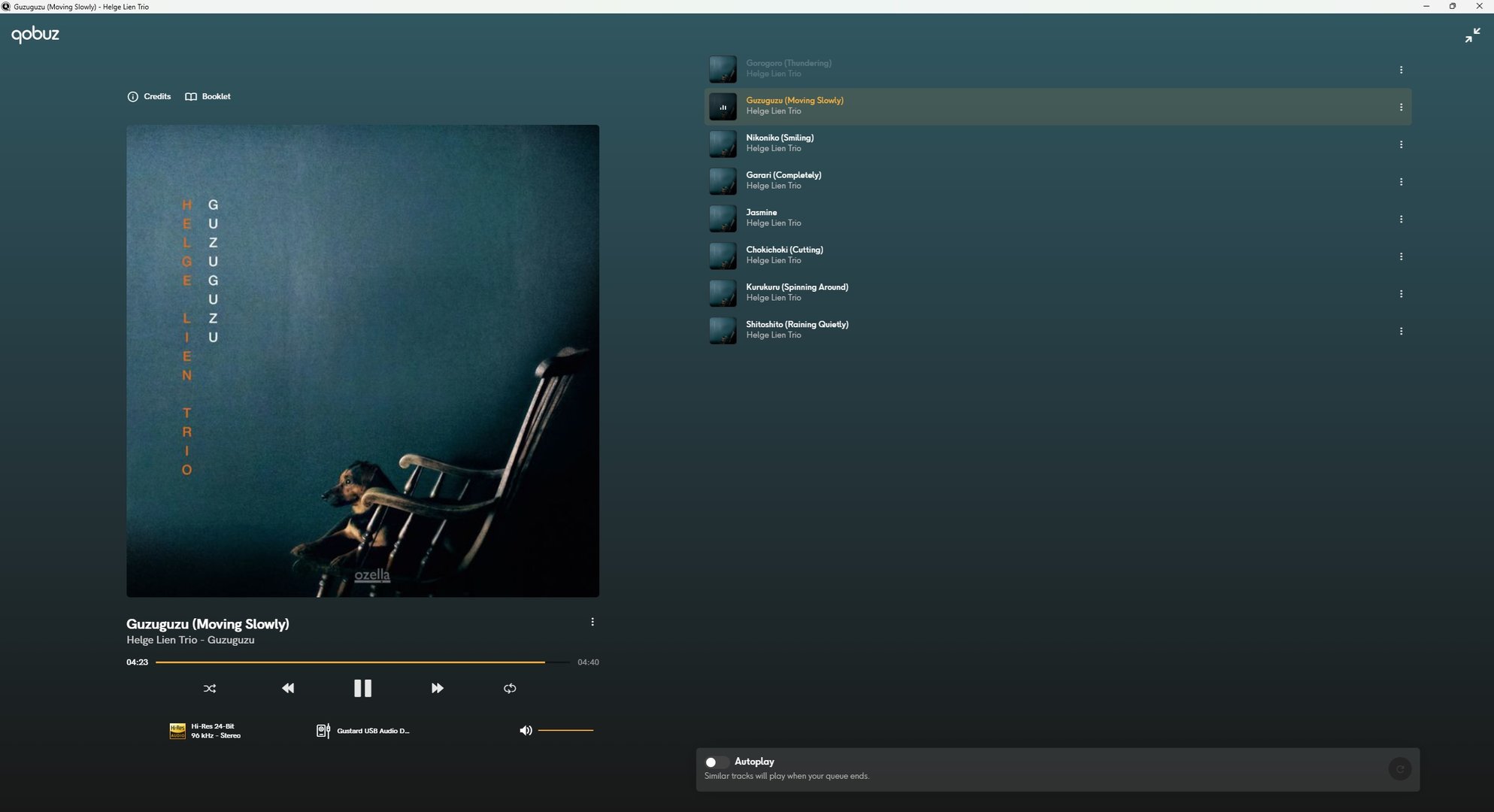Viewport: 1494px width, 812px height.
Task: Go back to previous track
Action: pyautogui.click(x=288, y=688)
